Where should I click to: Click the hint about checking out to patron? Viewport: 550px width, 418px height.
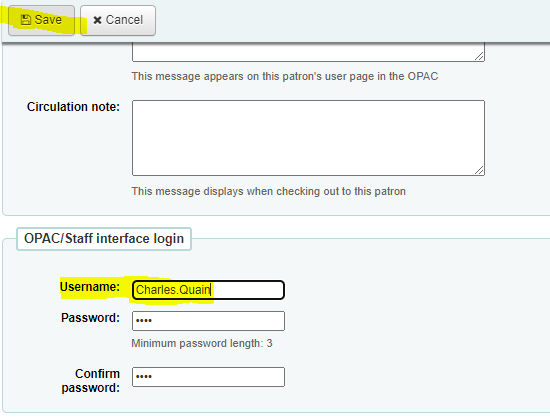click(x=269, y=191)
